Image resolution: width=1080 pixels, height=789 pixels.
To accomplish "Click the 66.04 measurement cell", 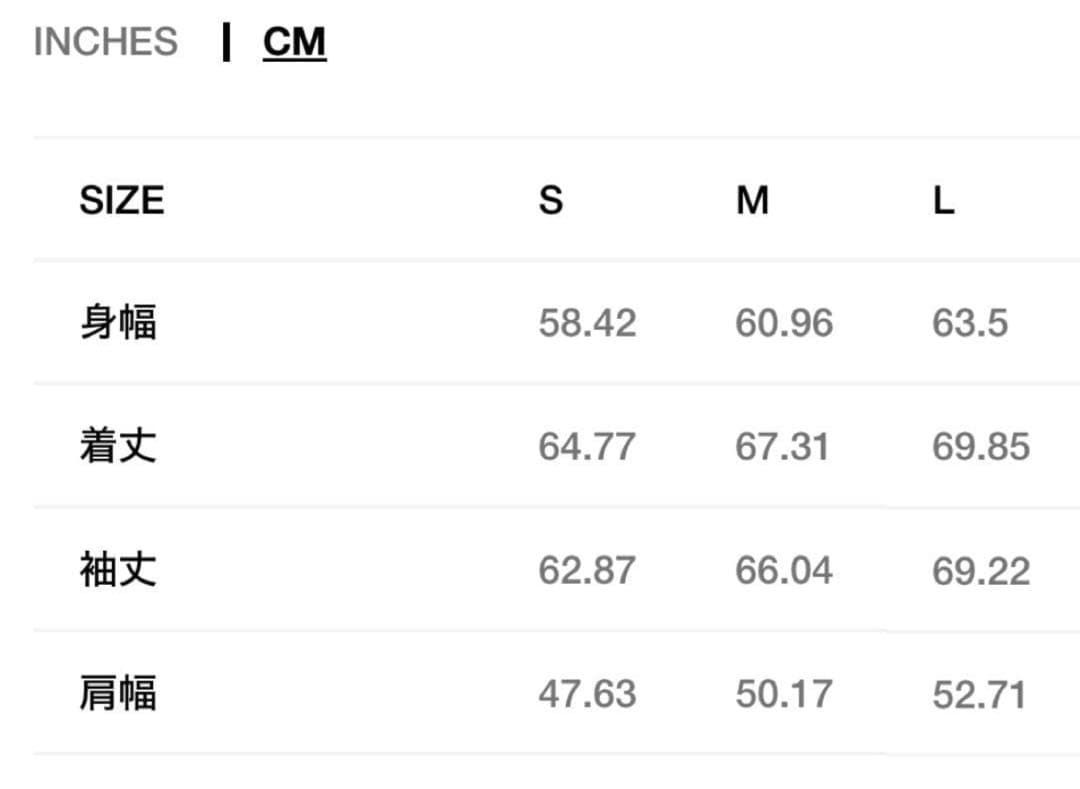I will (x=784, y=570).
